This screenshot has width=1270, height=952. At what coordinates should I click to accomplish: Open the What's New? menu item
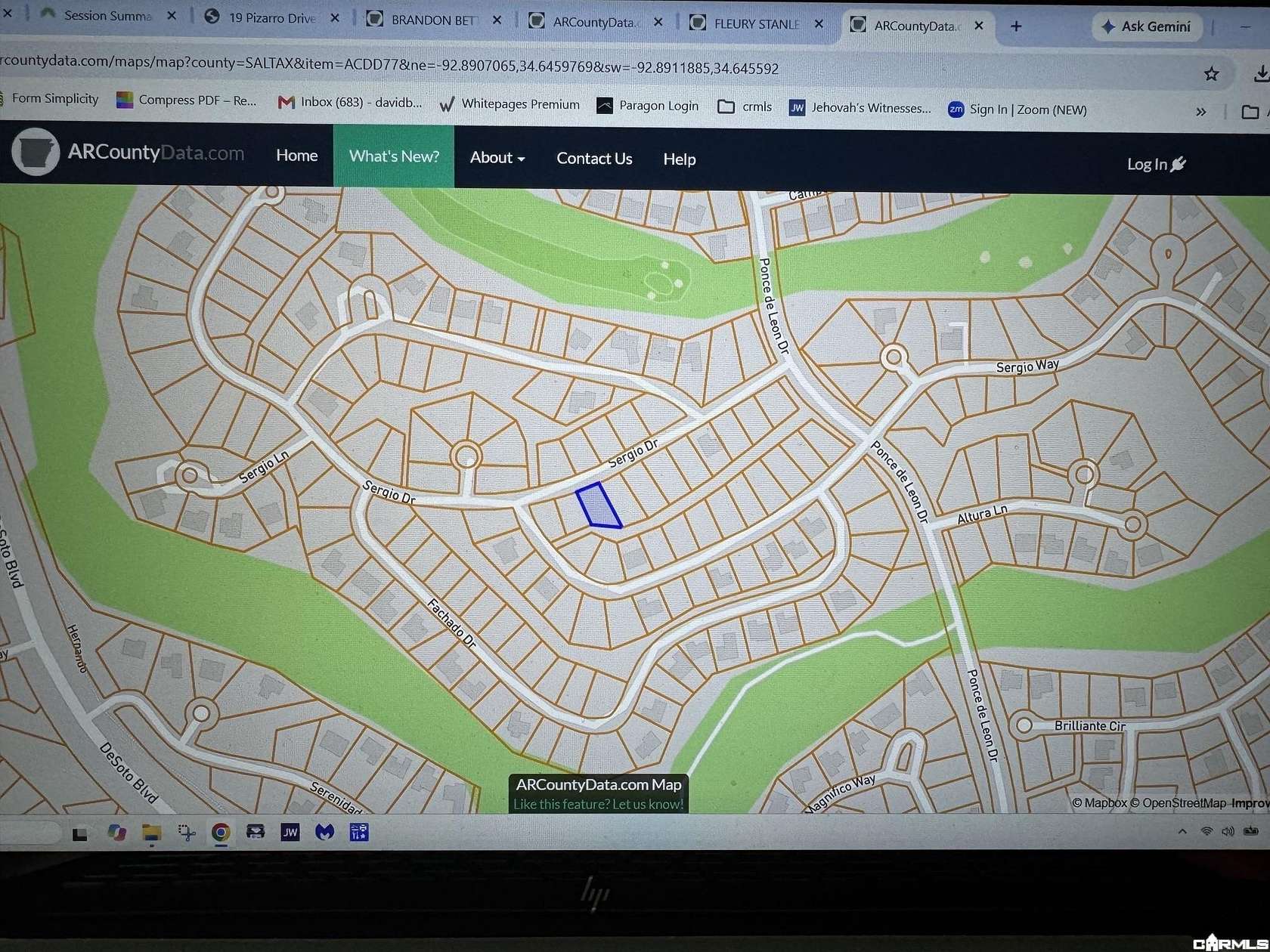pyautogui.click(x=394, y=156)
